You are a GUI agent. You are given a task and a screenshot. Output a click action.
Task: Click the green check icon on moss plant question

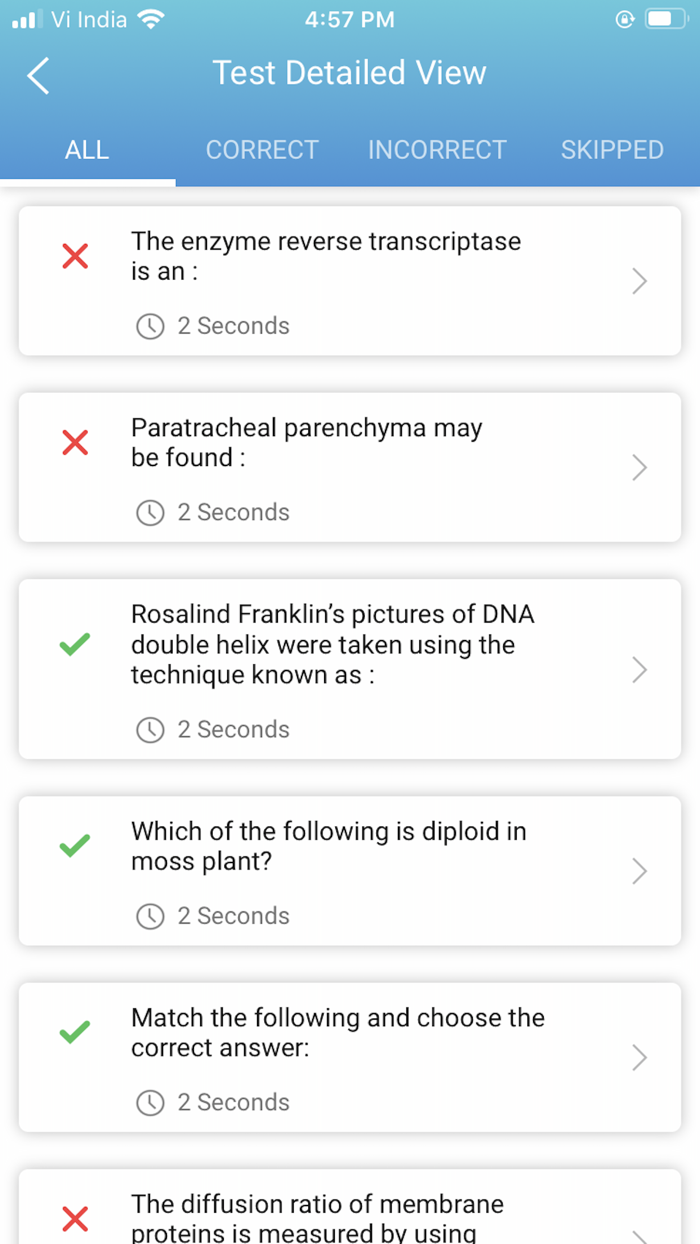tap(75, 846)
